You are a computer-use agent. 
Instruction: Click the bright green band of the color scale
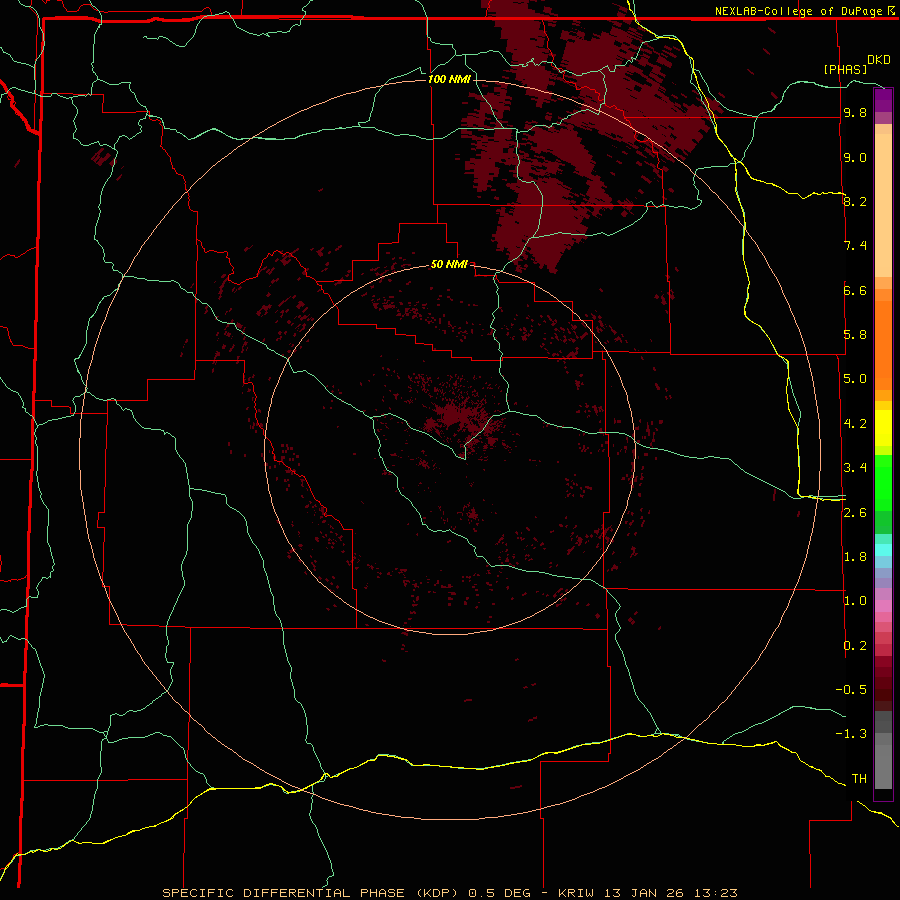(883, 483)
